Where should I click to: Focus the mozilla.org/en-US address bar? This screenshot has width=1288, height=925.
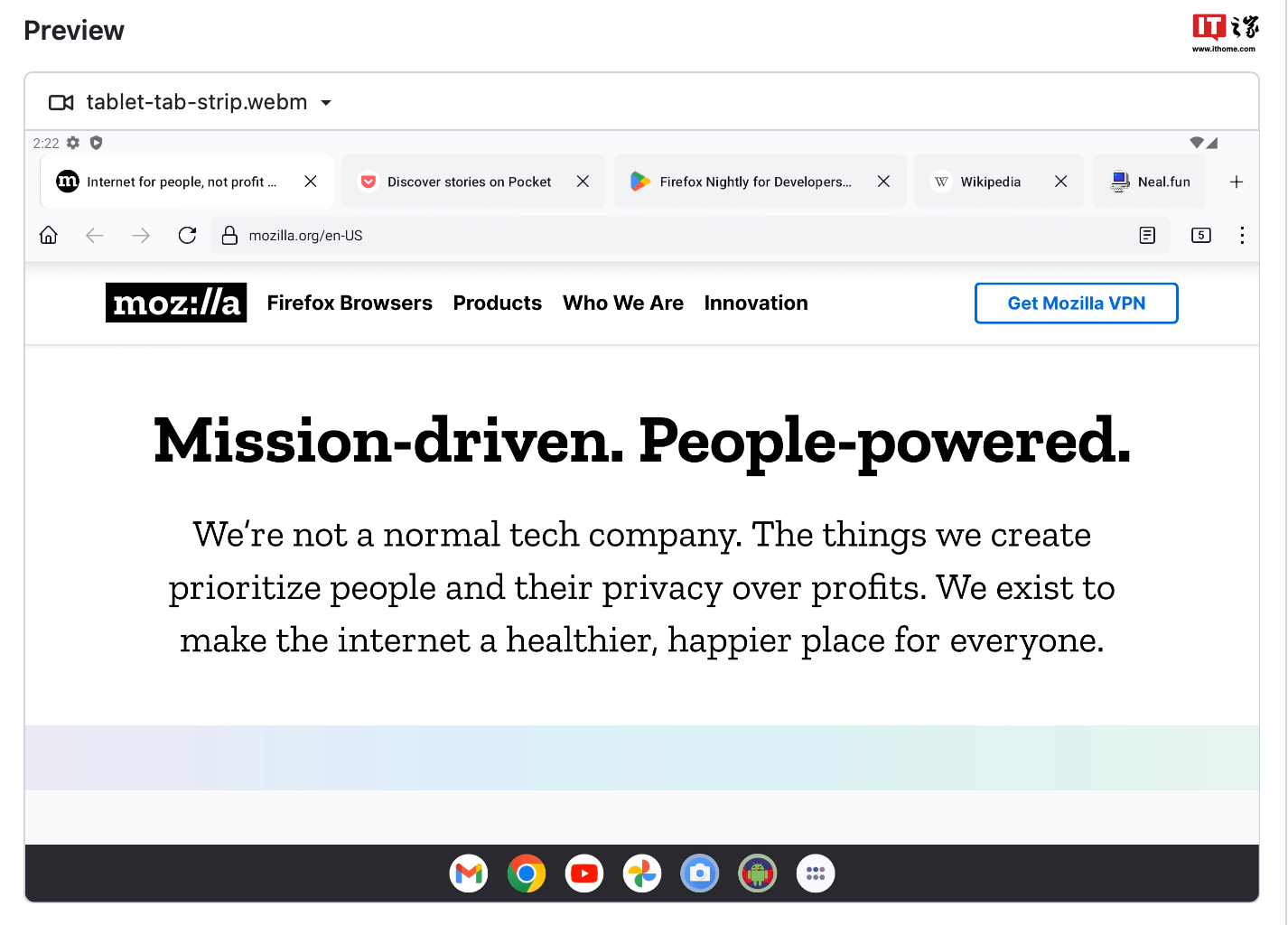point(690,236)
